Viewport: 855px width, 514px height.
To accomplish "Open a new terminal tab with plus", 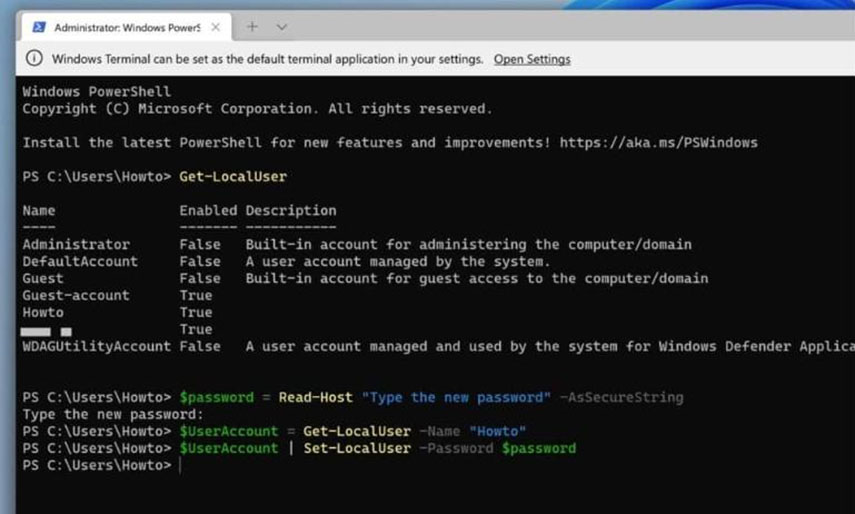I will (x=252, y=27).
